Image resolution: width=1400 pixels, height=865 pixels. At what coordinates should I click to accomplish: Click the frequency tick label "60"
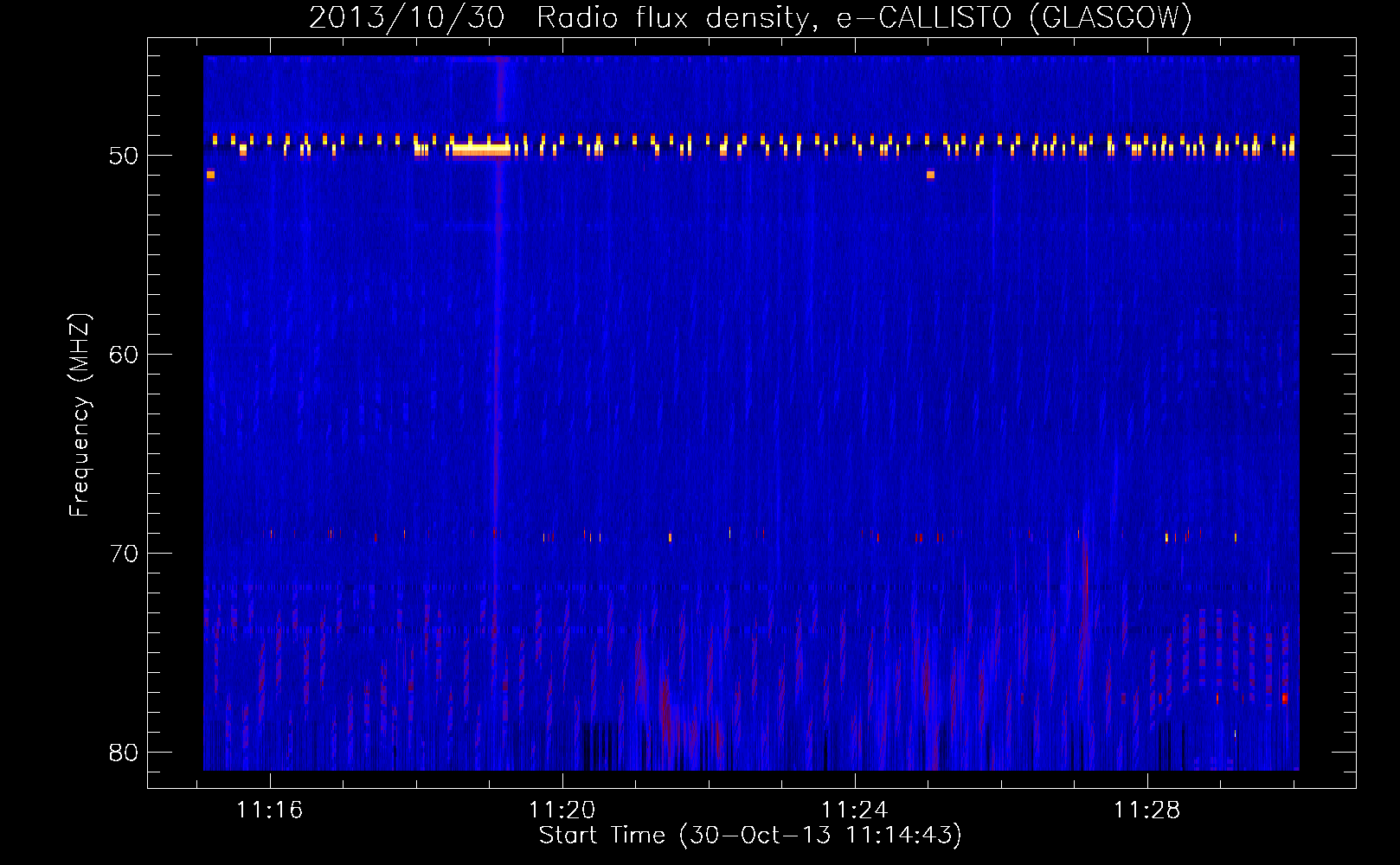tap(124, 355)
